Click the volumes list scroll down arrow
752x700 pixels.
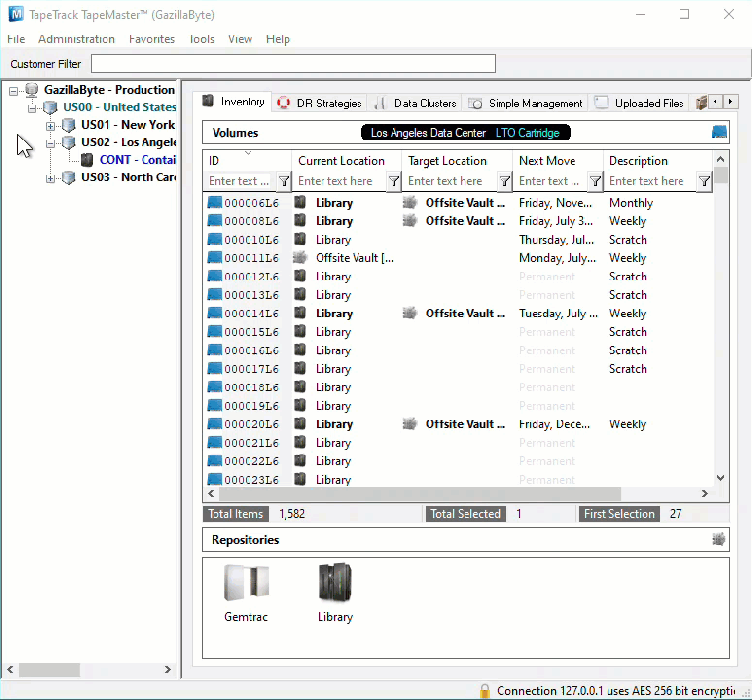click(720, 478)
